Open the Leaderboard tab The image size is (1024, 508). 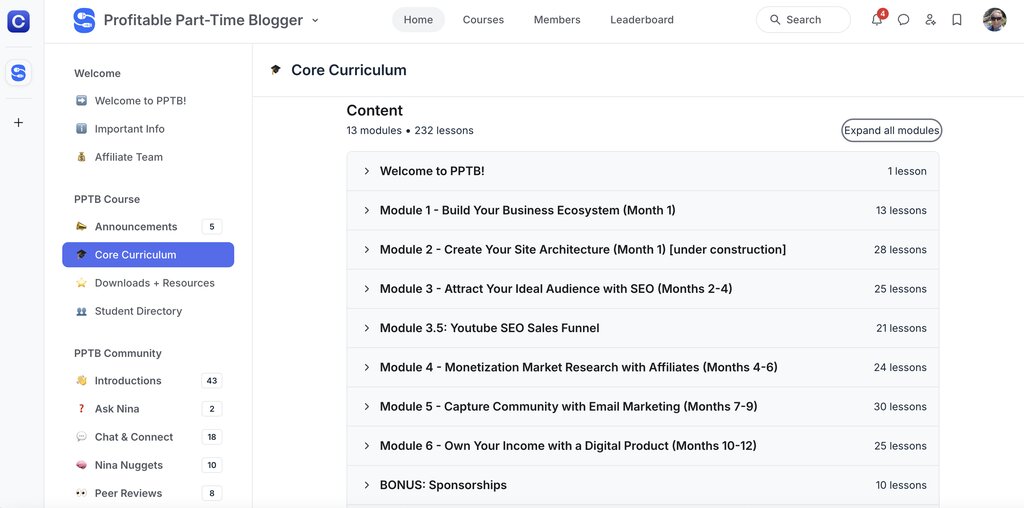point(642,20)
